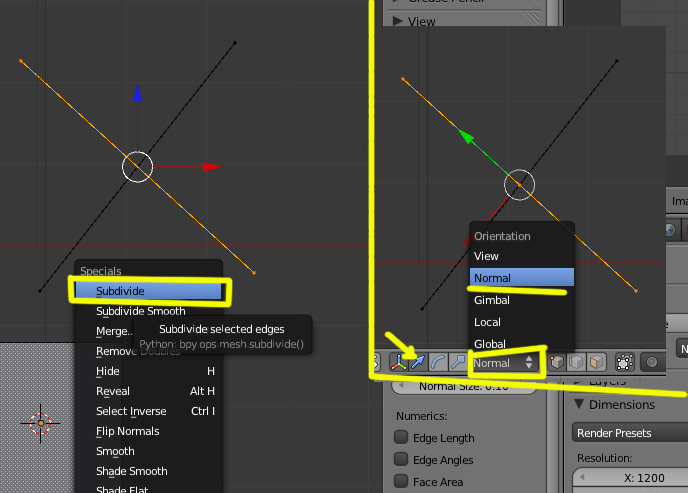The height and width of the screenshot is (493, 688).
Task: Click the Normal Size value field
Action: pos(464,386)
